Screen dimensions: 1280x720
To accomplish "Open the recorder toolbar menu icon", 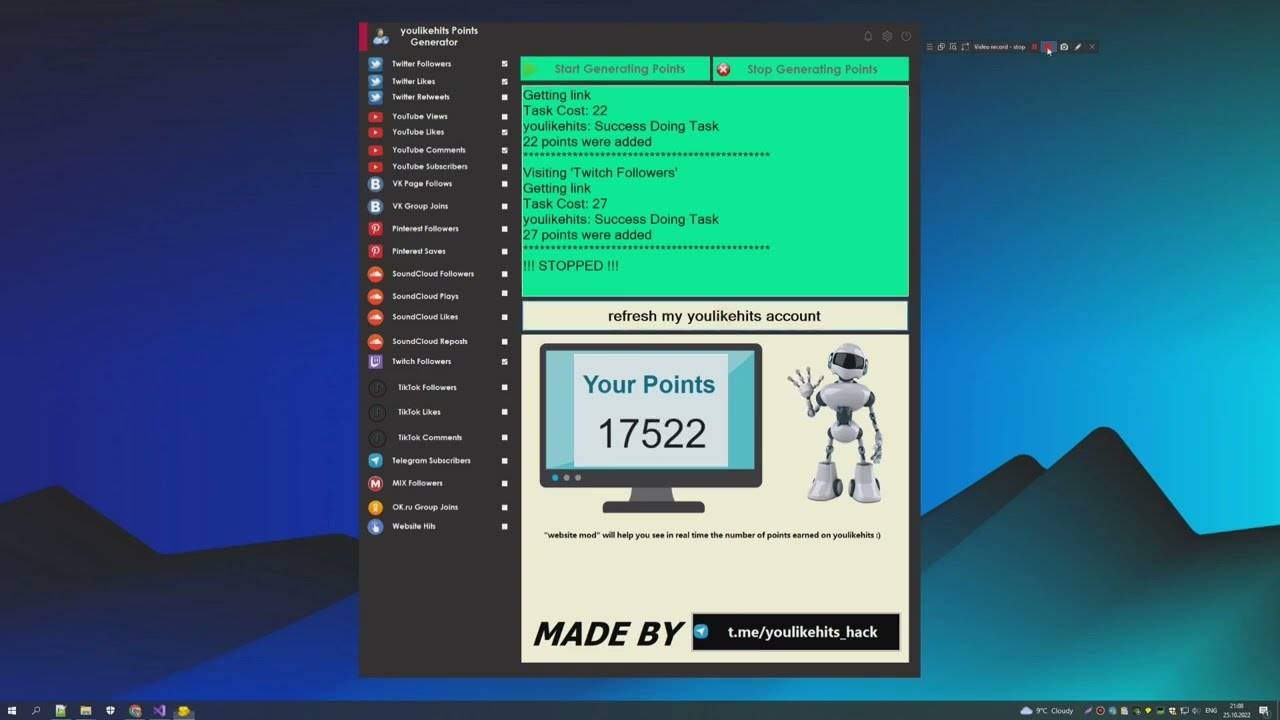I will click(929, 47).
